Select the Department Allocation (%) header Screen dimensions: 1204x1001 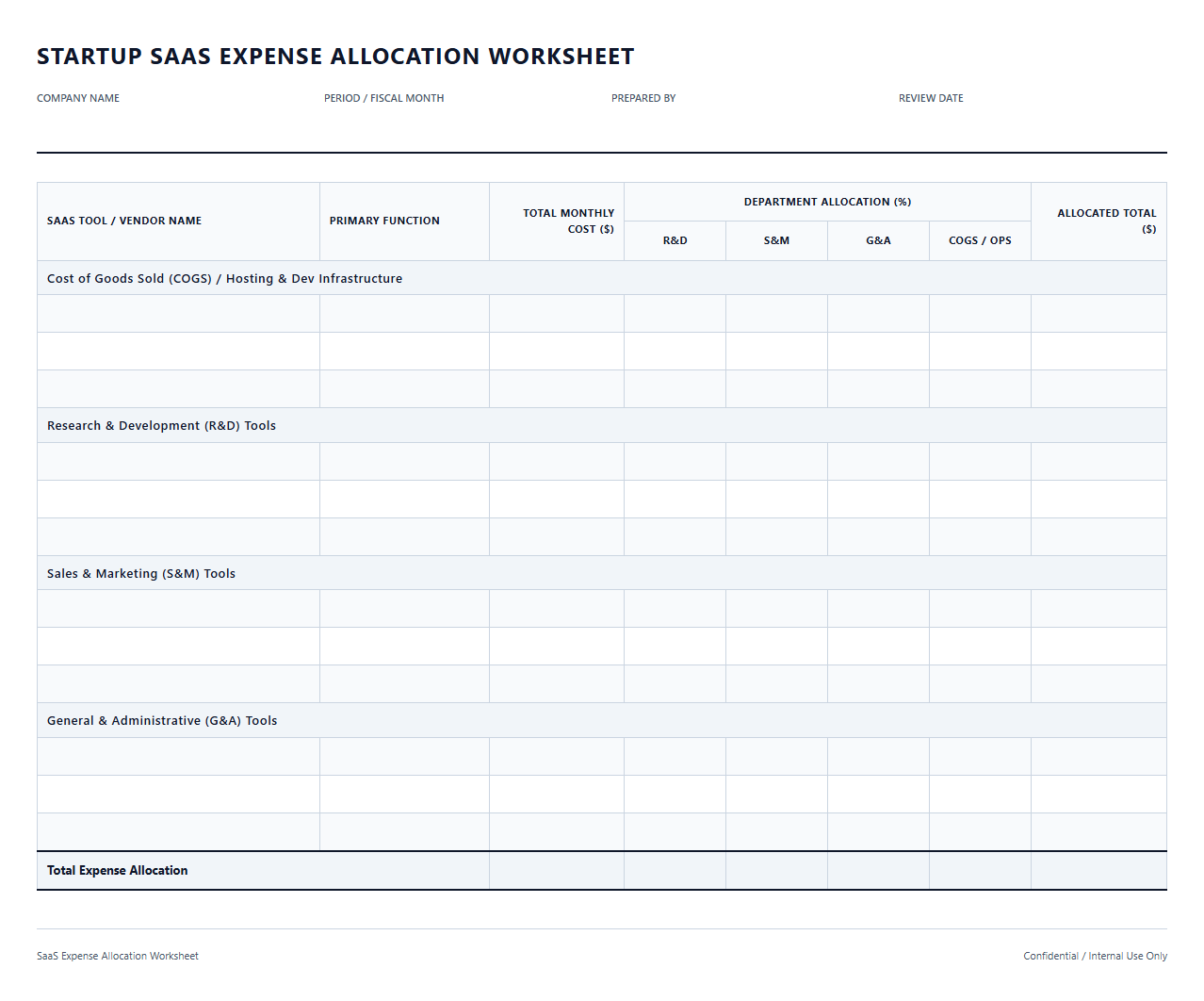click(827, 202)
